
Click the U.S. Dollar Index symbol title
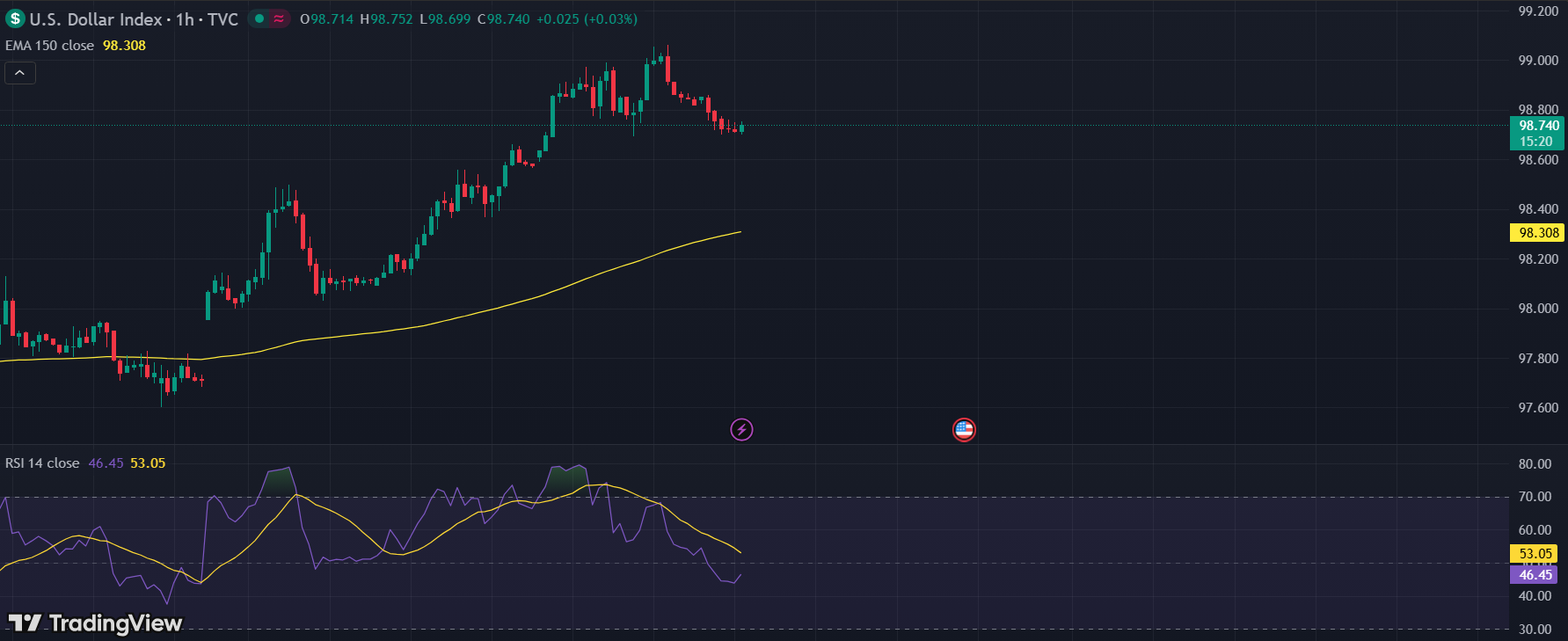96,19
